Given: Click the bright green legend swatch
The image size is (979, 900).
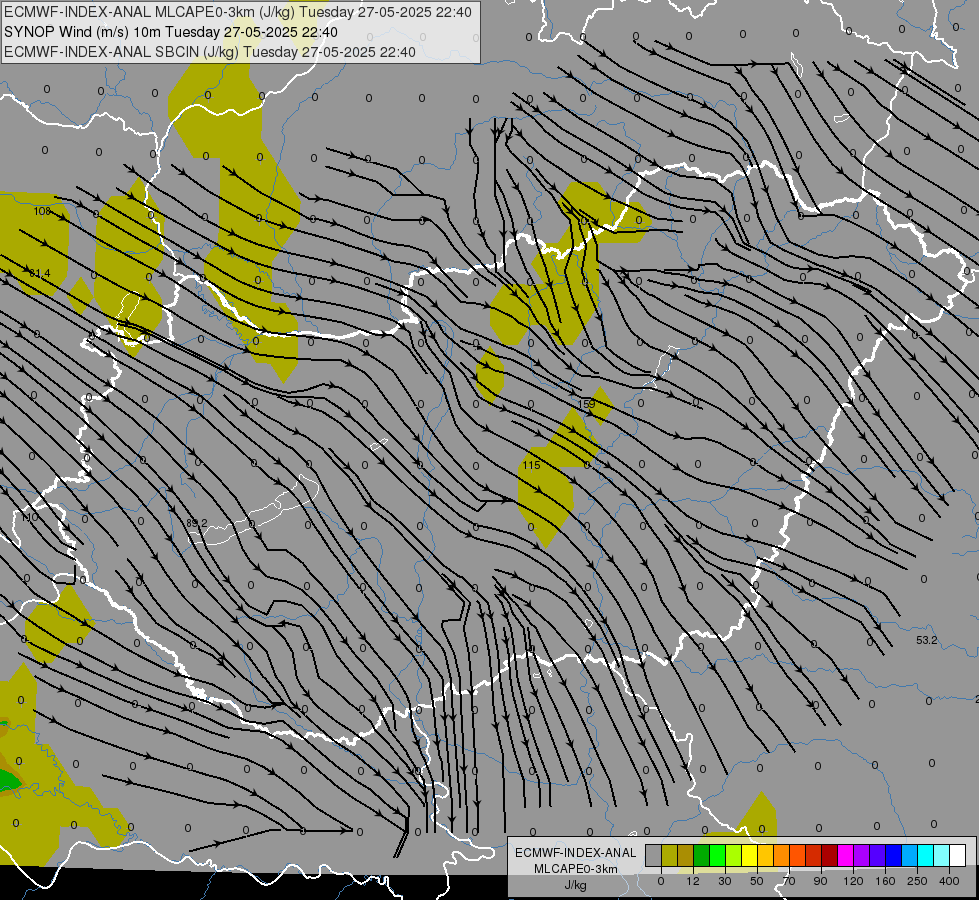Looking at the screenshot, I should 717,855.
